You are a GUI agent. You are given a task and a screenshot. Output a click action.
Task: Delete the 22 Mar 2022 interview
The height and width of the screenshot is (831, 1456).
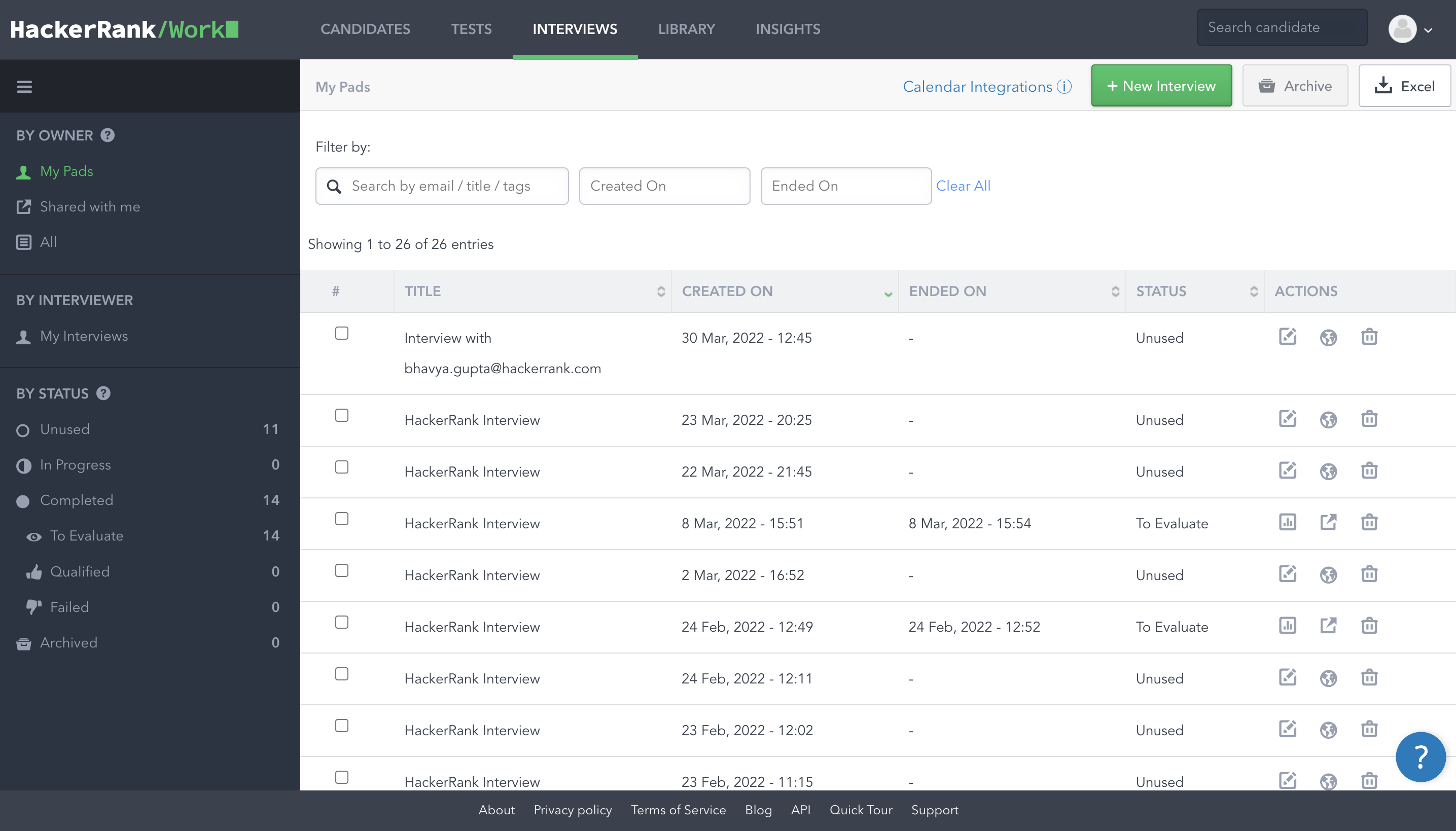tap(1369, 471)
